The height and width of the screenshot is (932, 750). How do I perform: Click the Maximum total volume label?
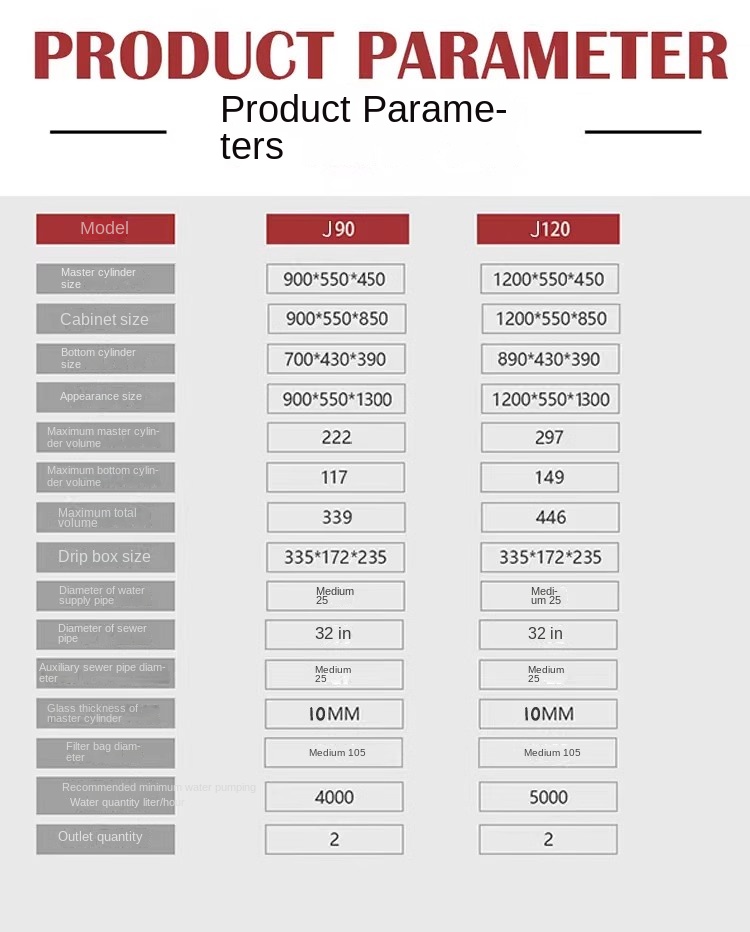(105, 517)
